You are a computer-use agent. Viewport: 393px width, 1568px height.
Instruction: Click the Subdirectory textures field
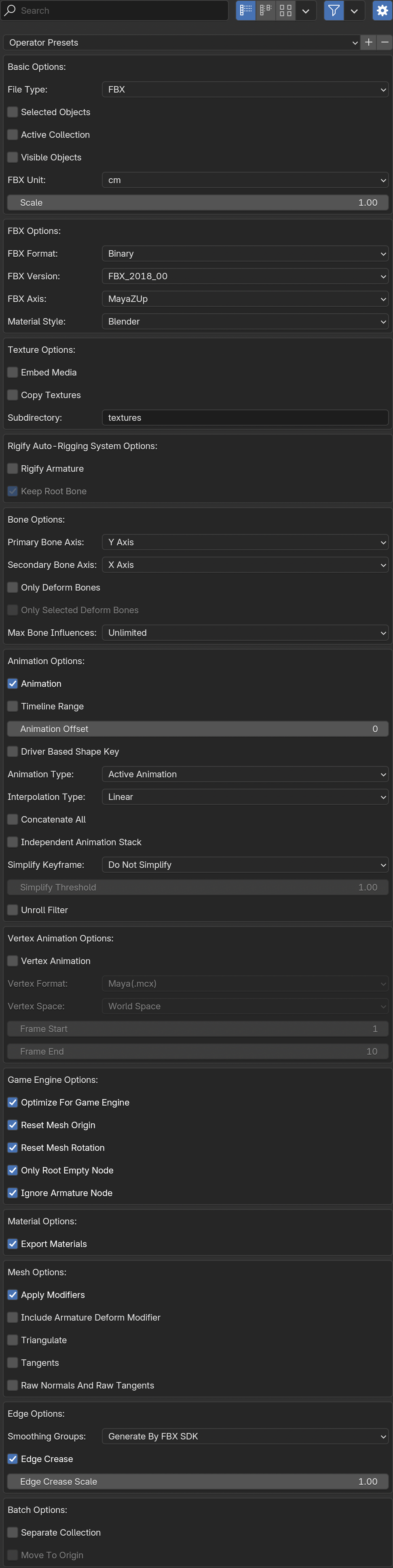pos(245,418)
